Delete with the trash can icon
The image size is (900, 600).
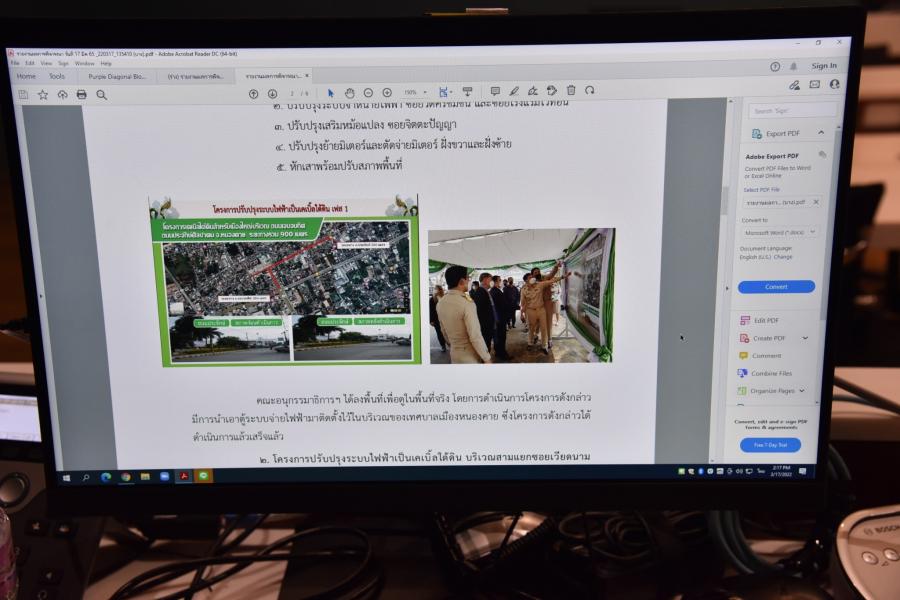click(571, 90)
